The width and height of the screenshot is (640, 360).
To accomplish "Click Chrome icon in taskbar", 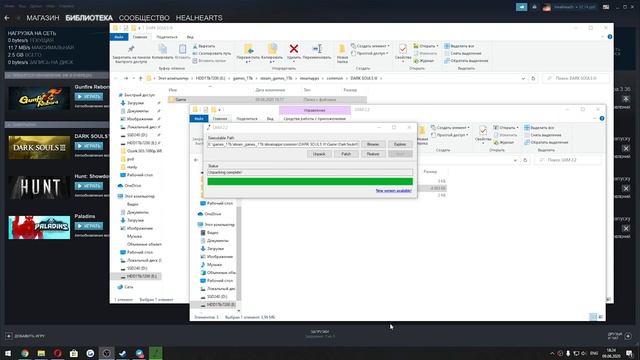I will tap(25, 353).
